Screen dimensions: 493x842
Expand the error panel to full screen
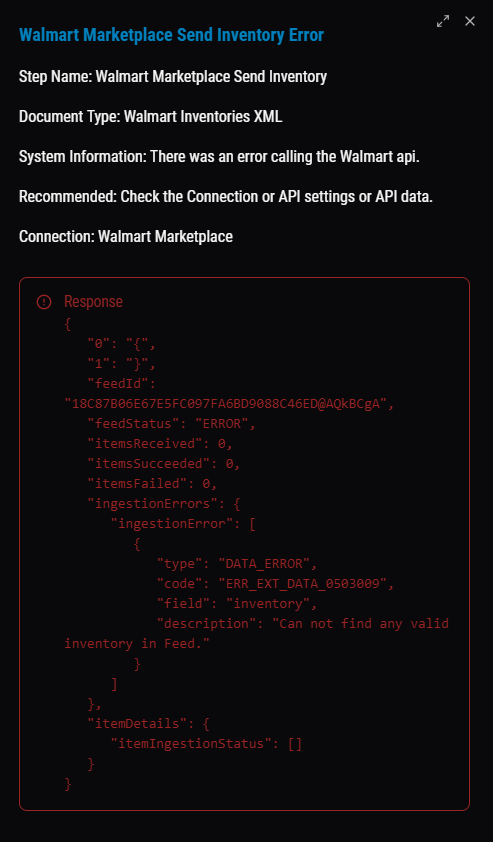(x=443, y=21)
